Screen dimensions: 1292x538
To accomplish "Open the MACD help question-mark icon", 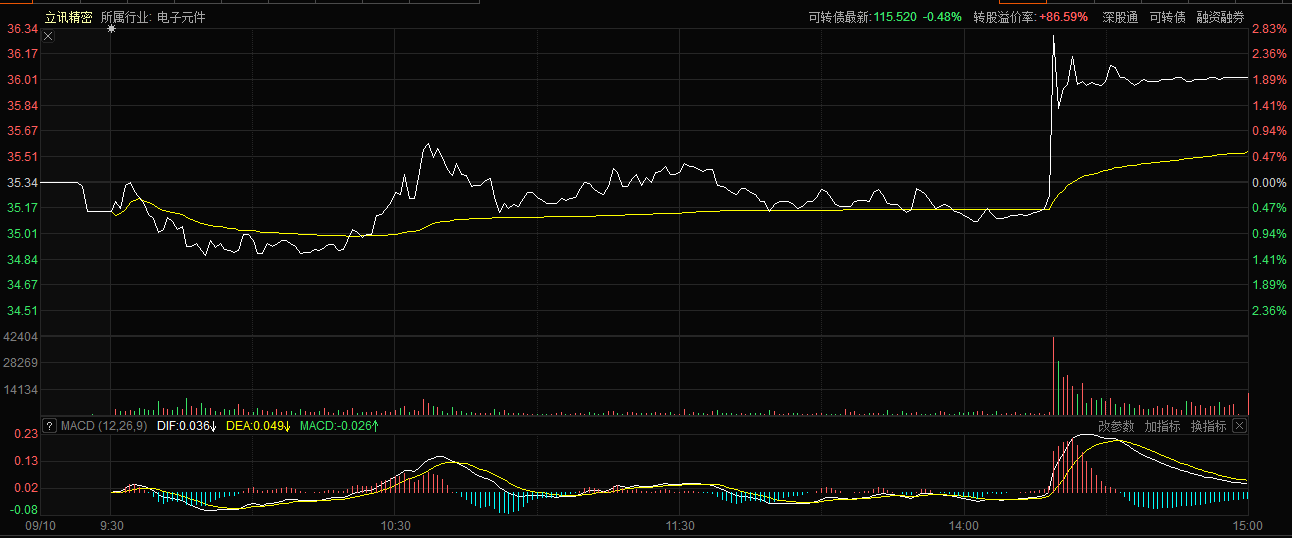I will pyautogui.click(x=48, y=426).
